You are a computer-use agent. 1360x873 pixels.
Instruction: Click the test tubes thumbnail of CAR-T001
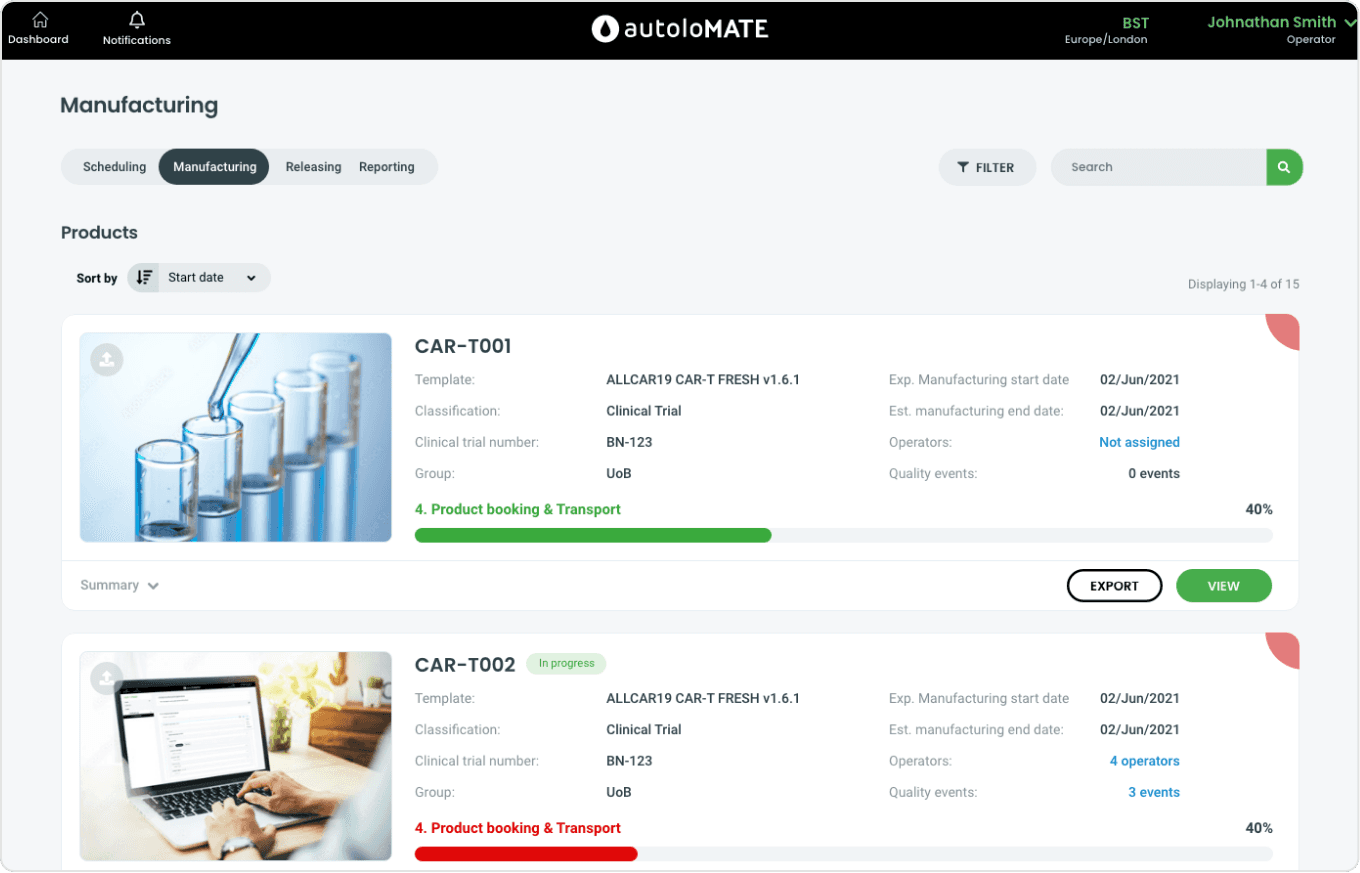click(x=236, y=437)
